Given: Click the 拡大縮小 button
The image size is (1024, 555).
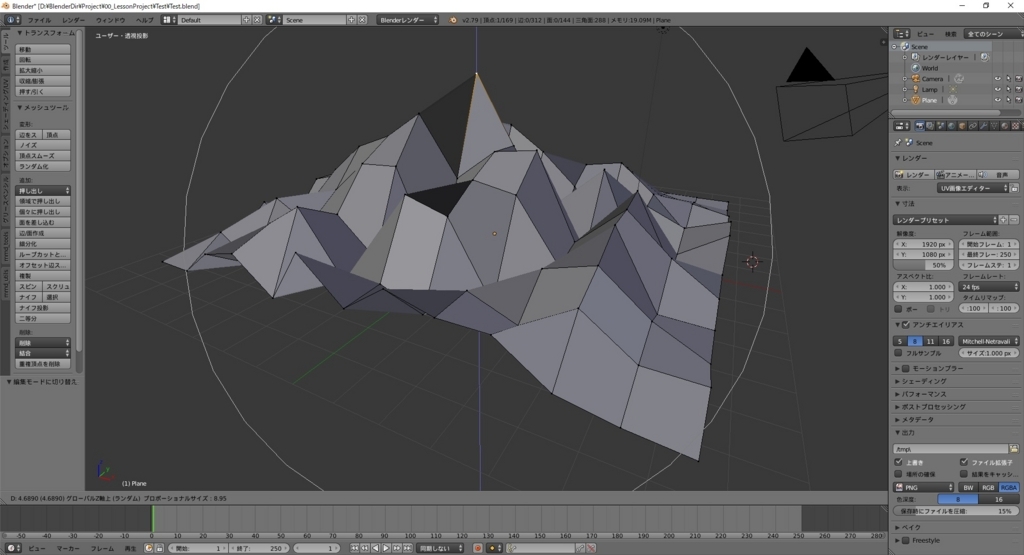Looking at the screenshot, I should (42, 70).
